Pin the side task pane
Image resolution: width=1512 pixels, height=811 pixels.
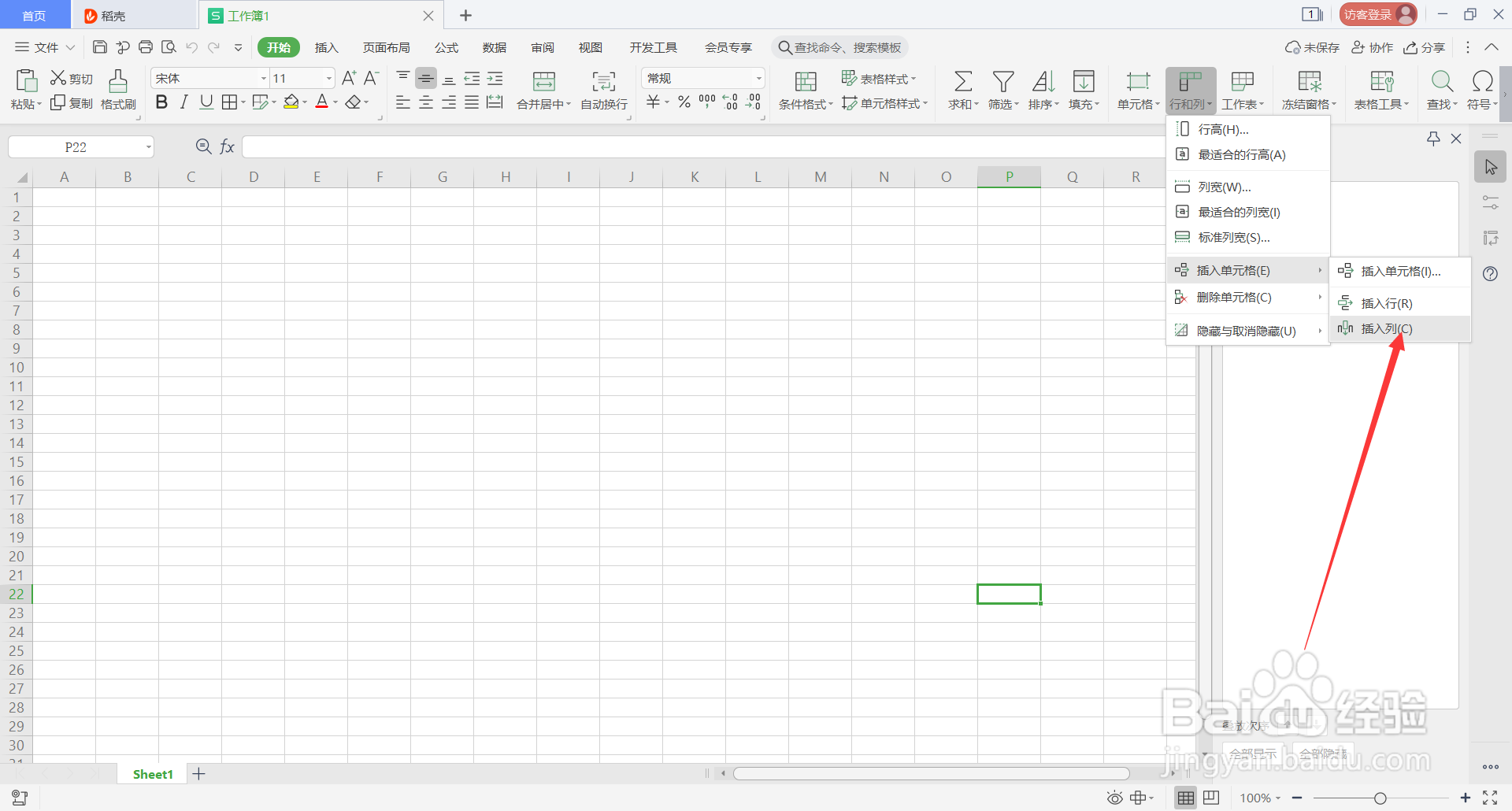point(1433,139)
